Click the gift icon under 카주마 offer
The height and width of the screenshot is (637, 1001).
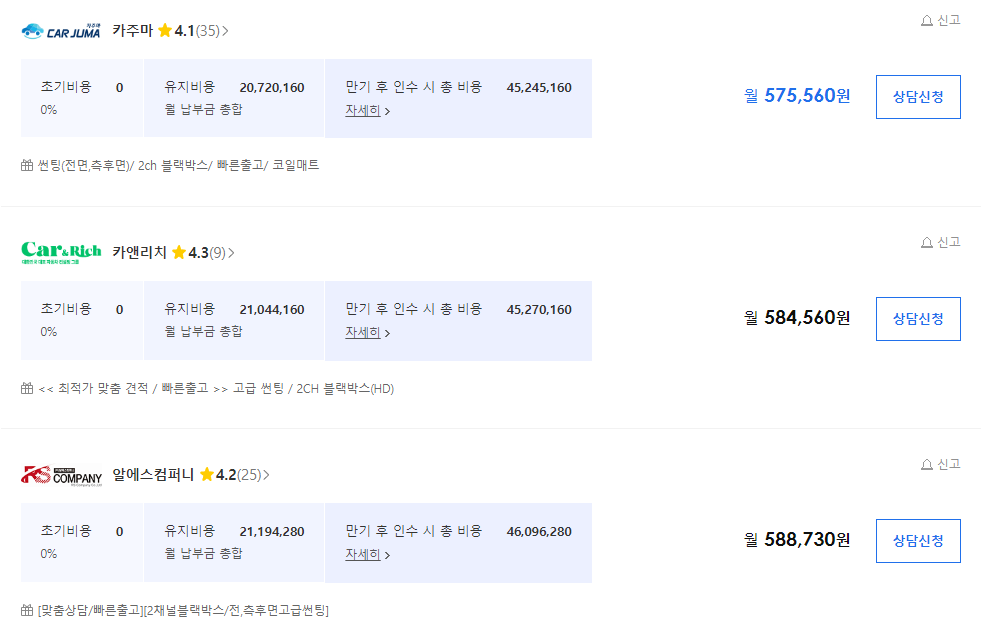point(27,165)
